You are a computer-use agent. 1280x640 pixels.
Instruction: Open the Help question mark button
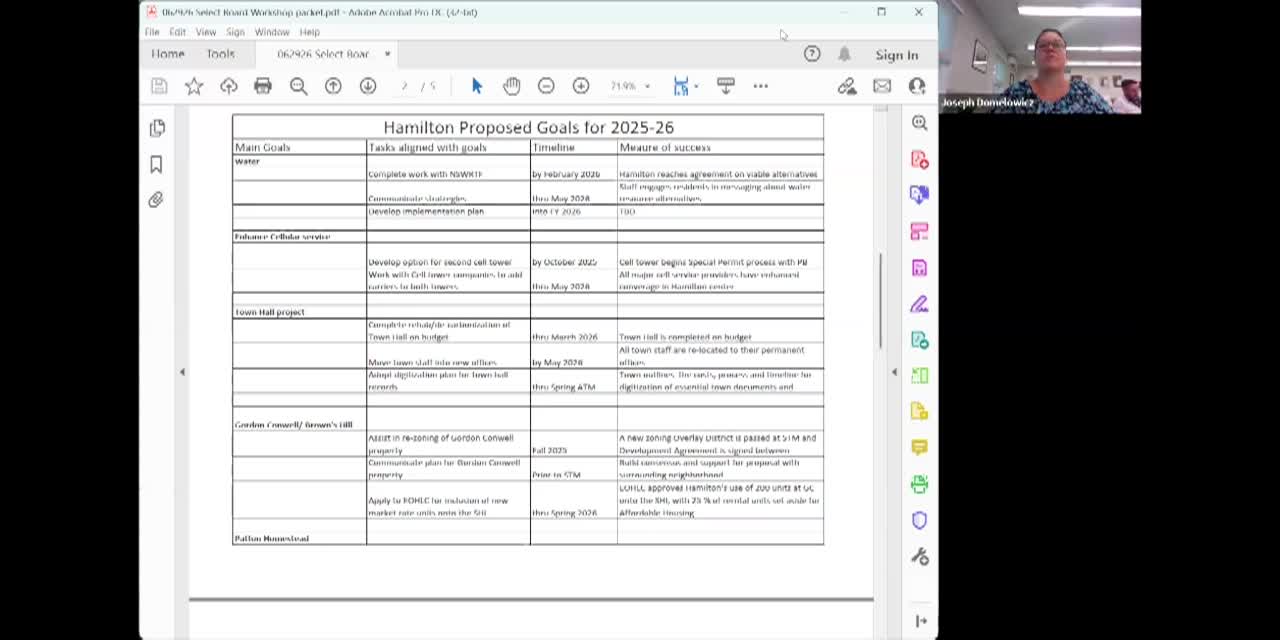pyautogui.click(x=812, y=54)
